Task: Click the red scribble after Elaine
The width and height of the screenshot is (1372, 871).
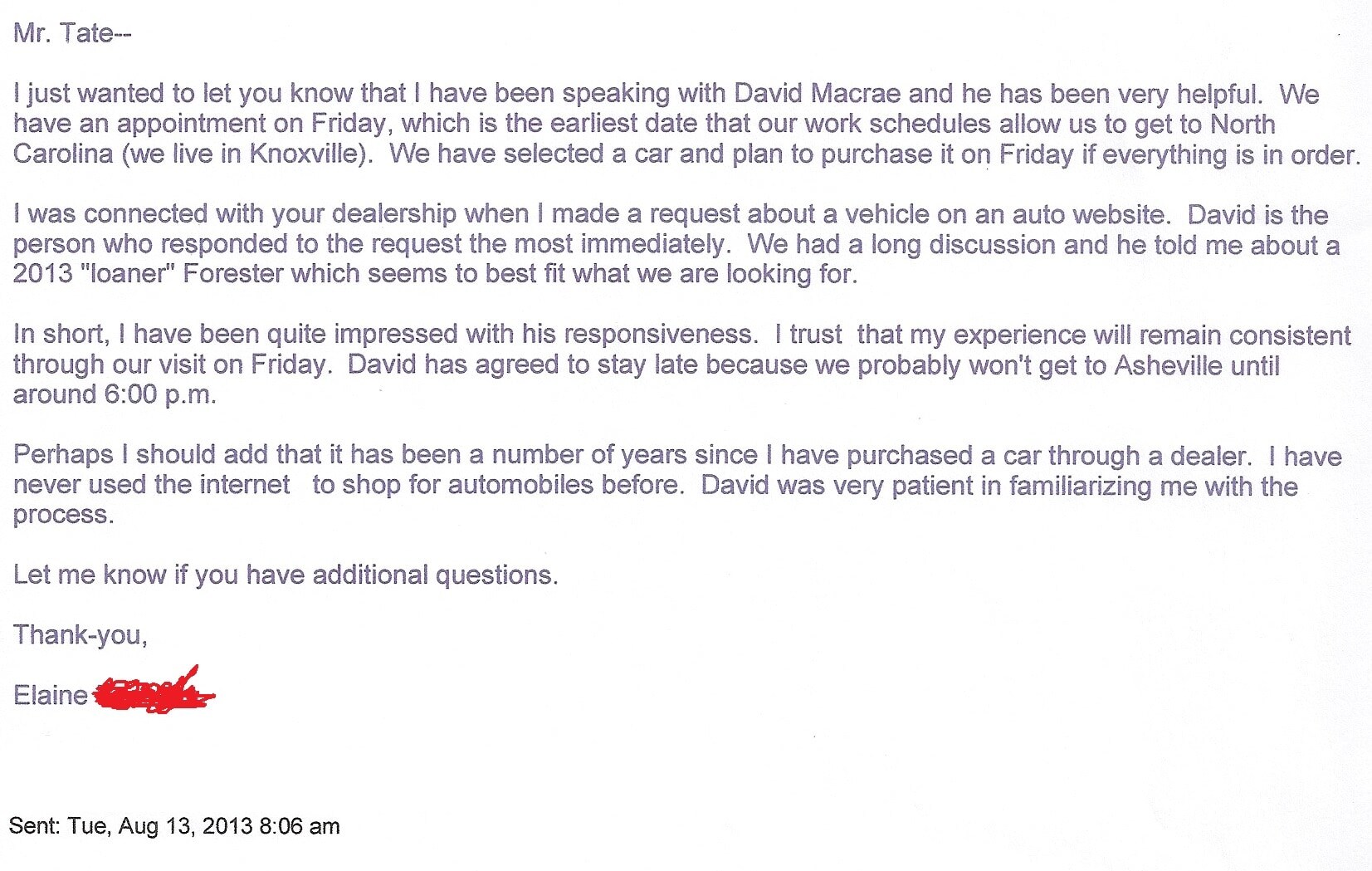Action: 153,691
